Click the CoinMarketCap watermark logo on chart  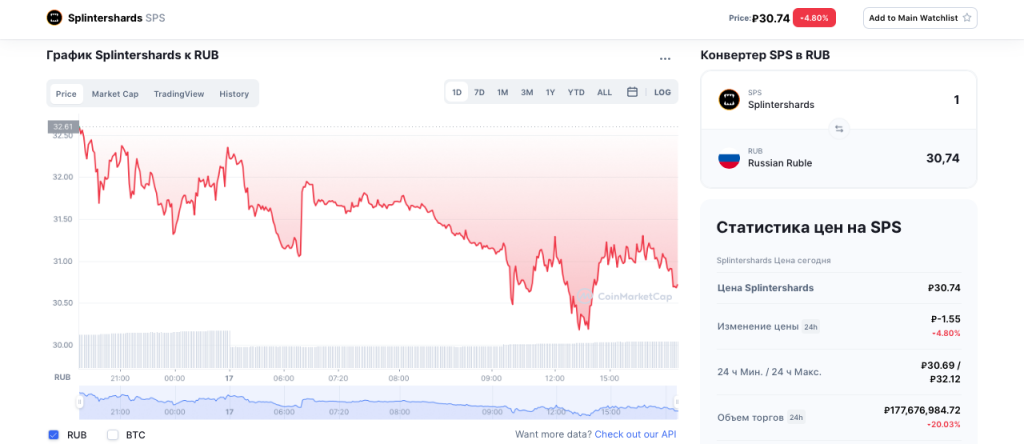coord(585,296)
